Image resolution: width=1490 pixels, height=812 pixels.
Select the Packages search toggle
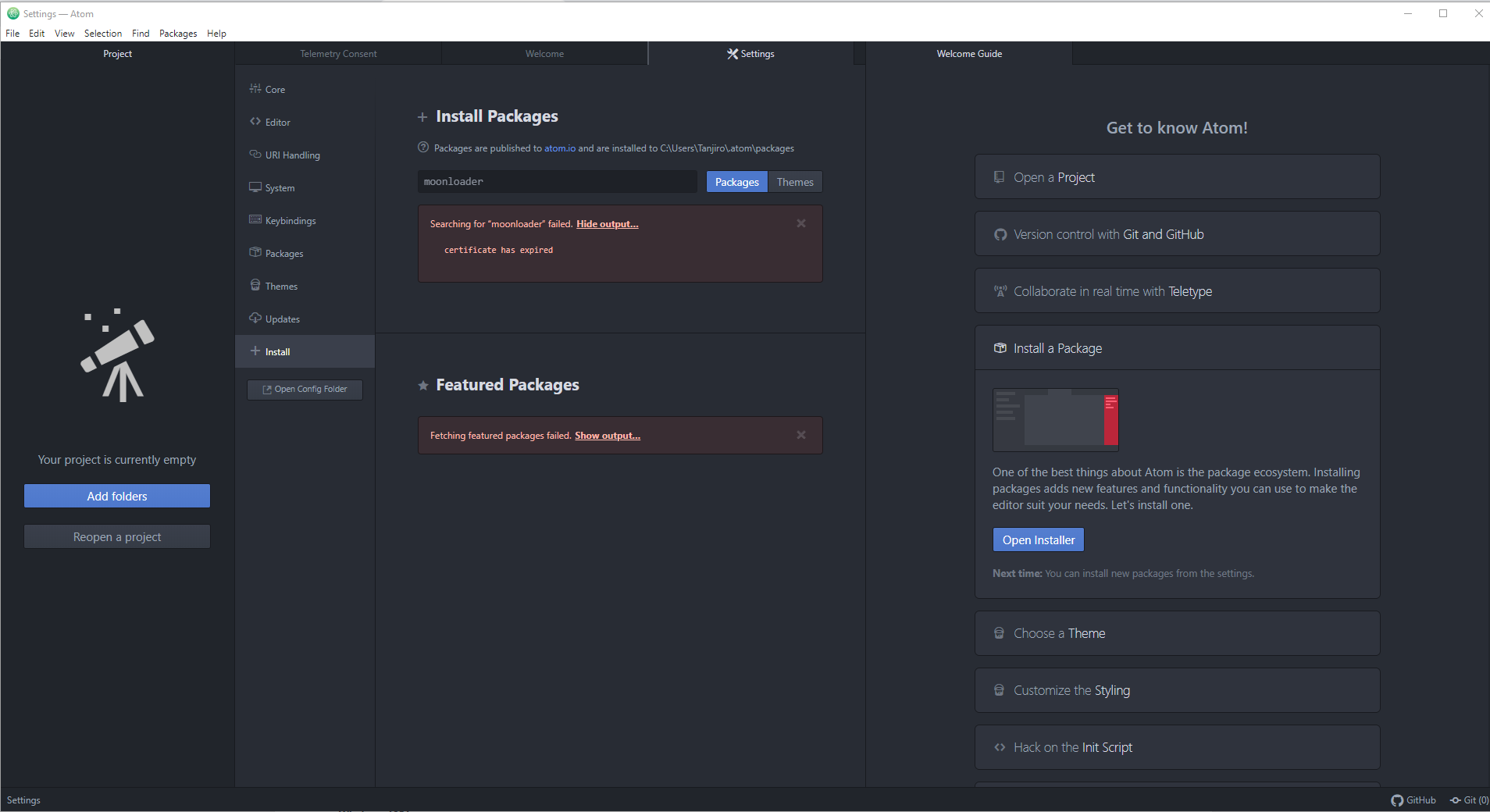click(x=737, y=182)
